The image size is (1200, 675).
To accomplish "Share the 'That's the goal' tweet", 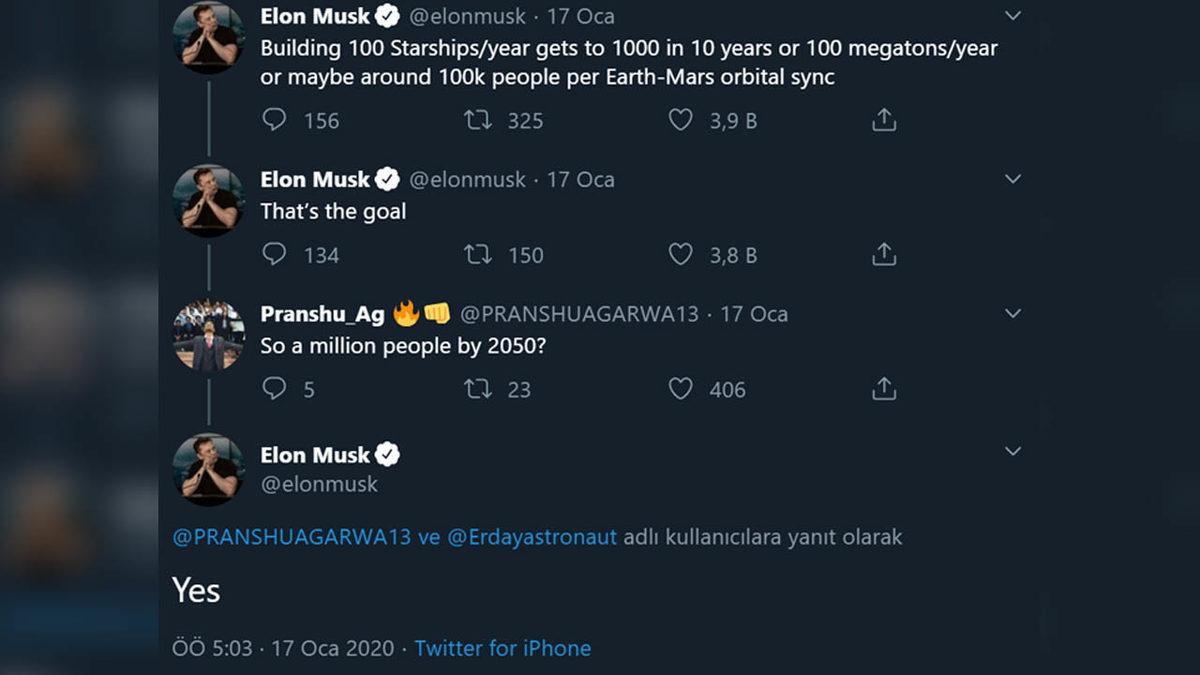I will 883,254.
